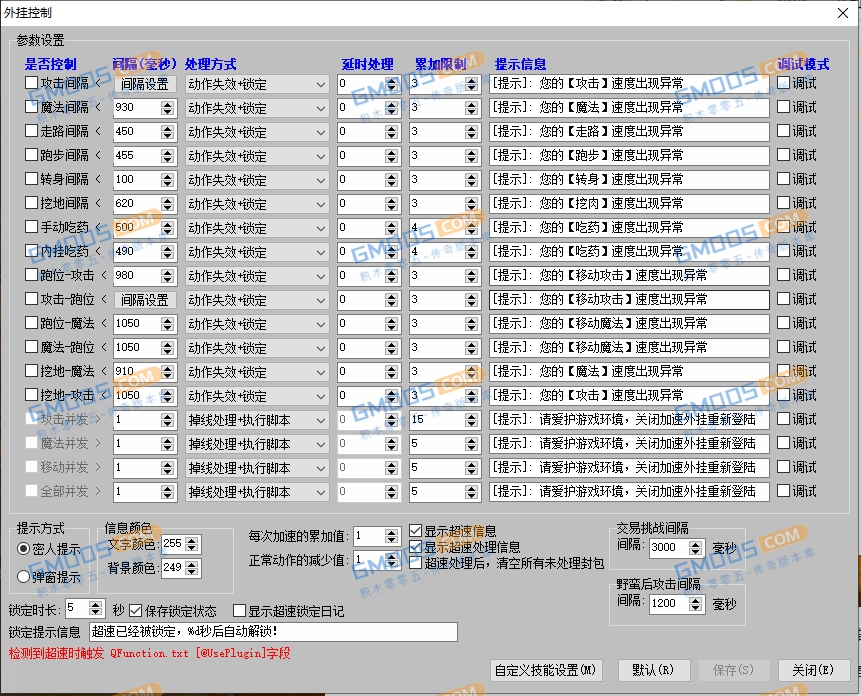Toggle 保存锁定状态 checkbox
The height and width of the screenshot is (696, 861).
136,610
